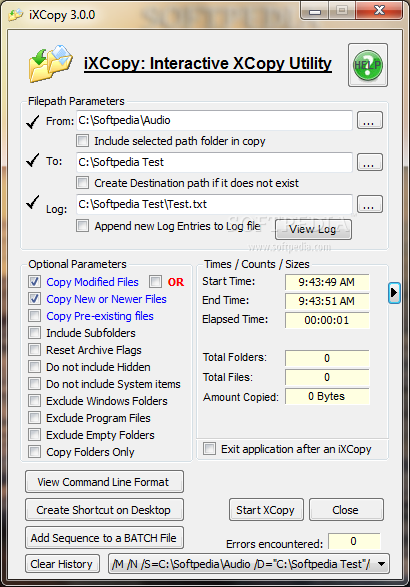Click the Close button at bottom
The height and width of the screenshot is (587, 410).
(346, 510)
